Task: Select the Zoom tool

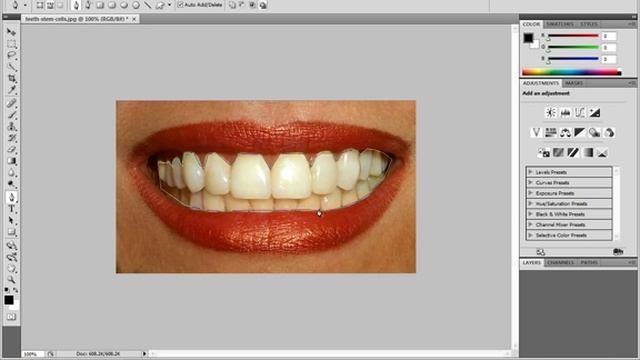Action: tap(11, 280)
